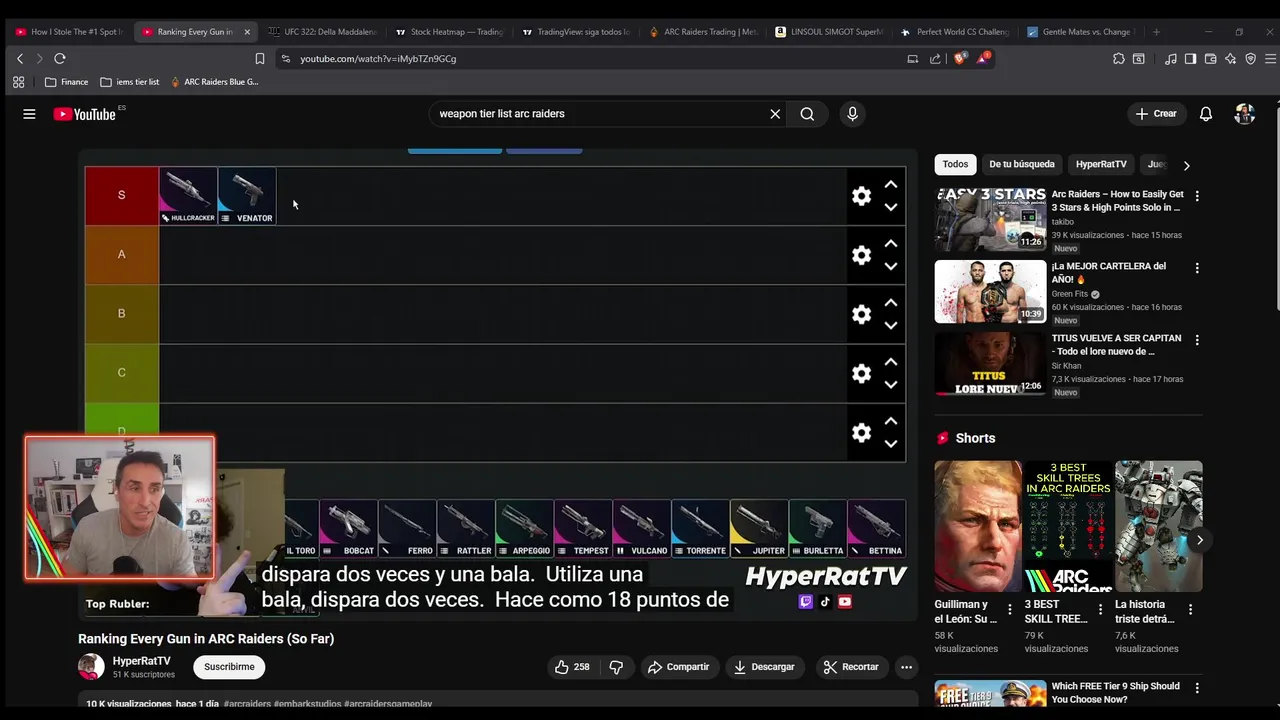Open the browser main menu

point(1270,59)
